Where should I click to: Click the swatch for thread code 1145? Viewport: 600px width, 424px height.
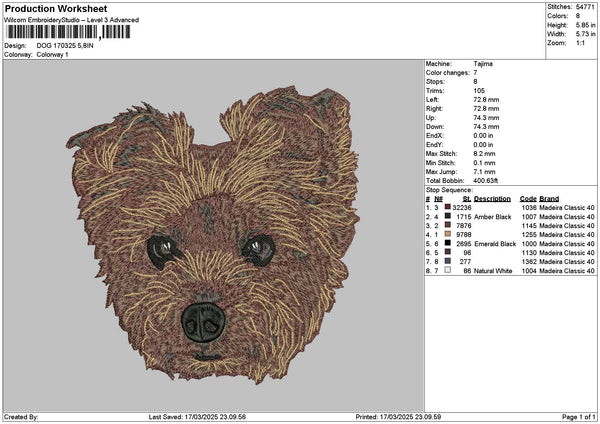447,225
